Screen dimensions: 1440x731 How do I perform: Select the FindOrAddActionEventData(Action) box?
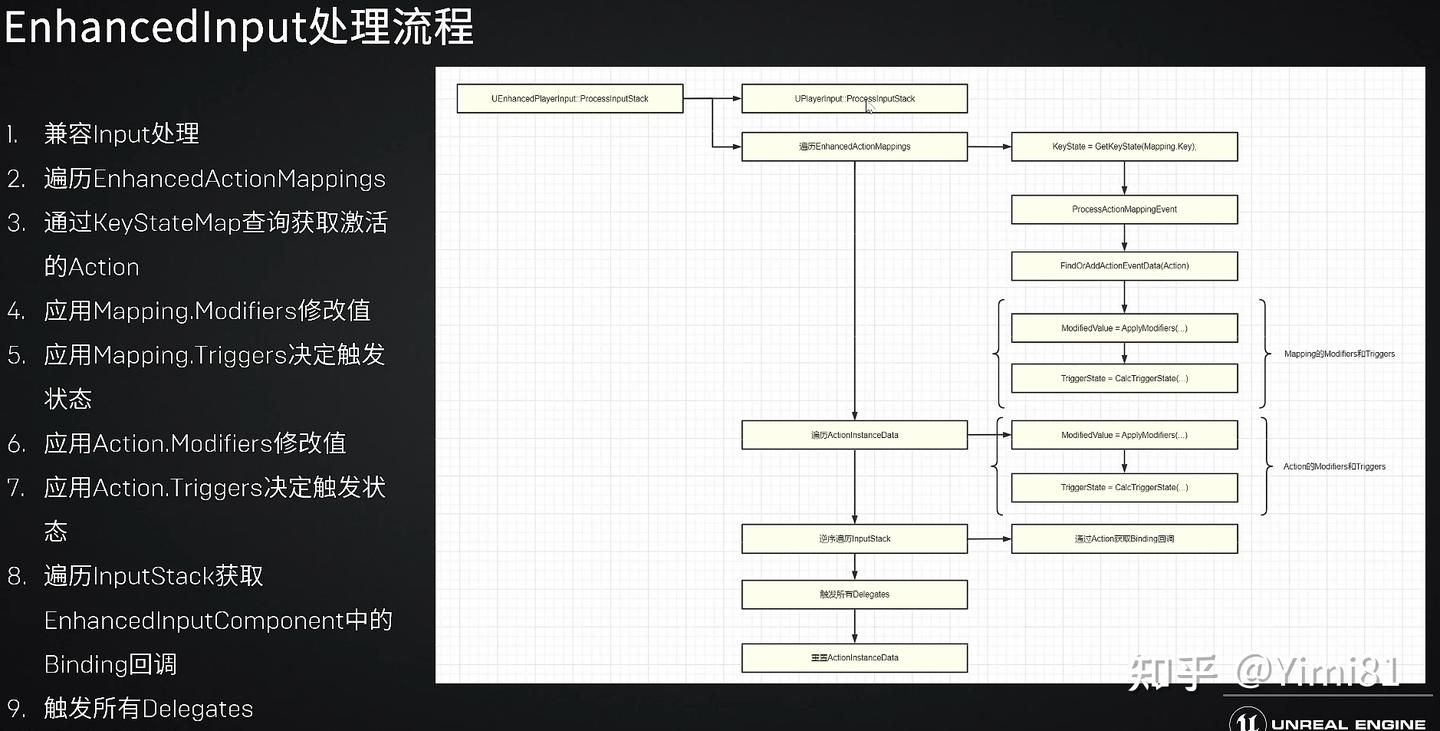pyautogui.click(x=1124, y=266)
